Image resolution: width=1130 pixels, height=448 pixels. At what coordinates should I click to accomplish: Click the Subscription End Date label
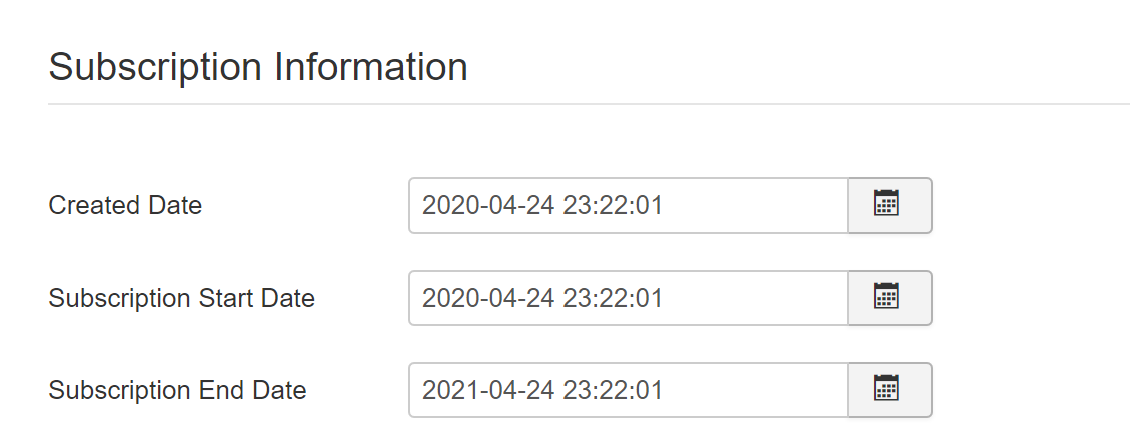pyautogui.click(x=177, y=390)
